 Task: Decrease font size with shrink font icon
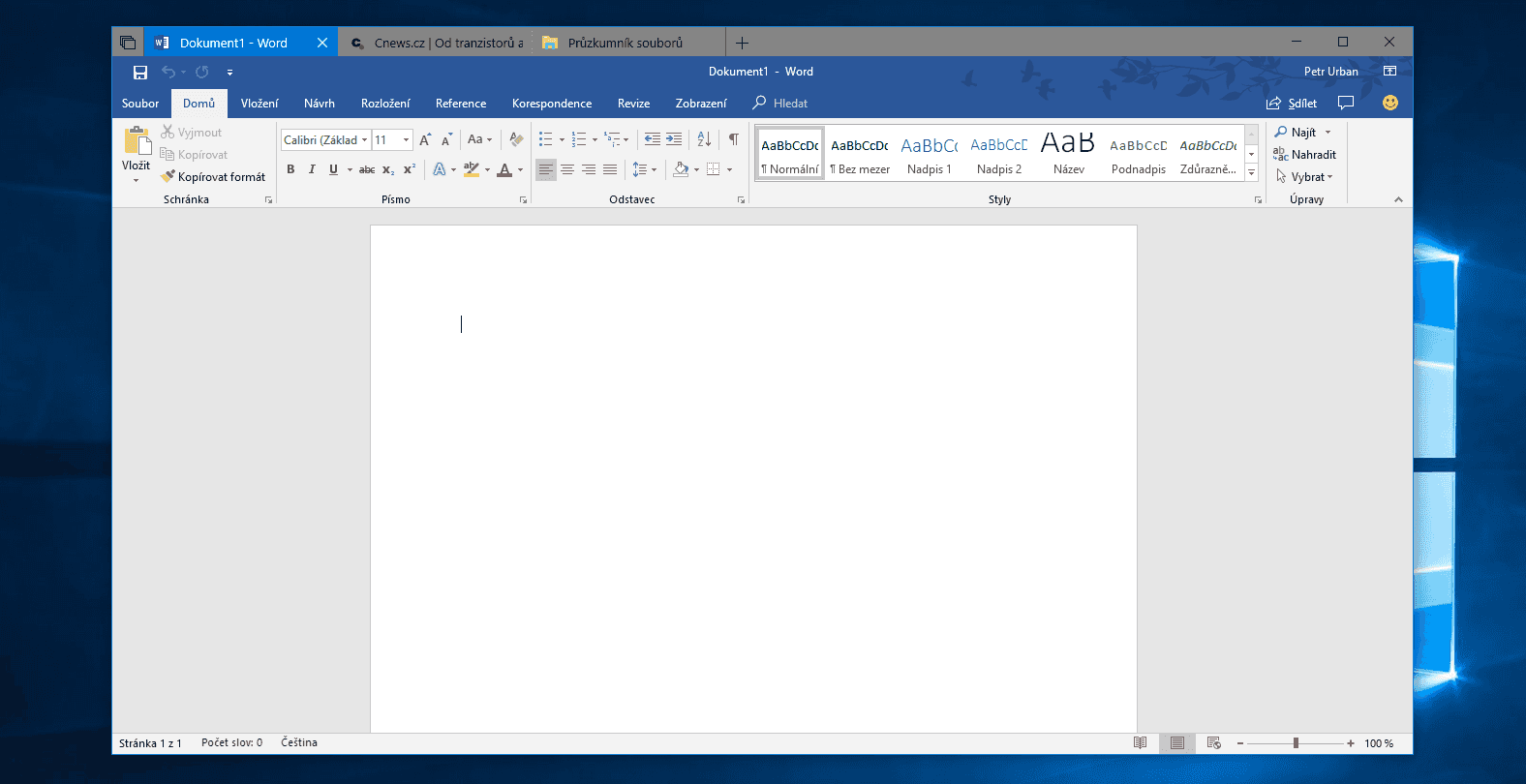(x=446, y=140)
